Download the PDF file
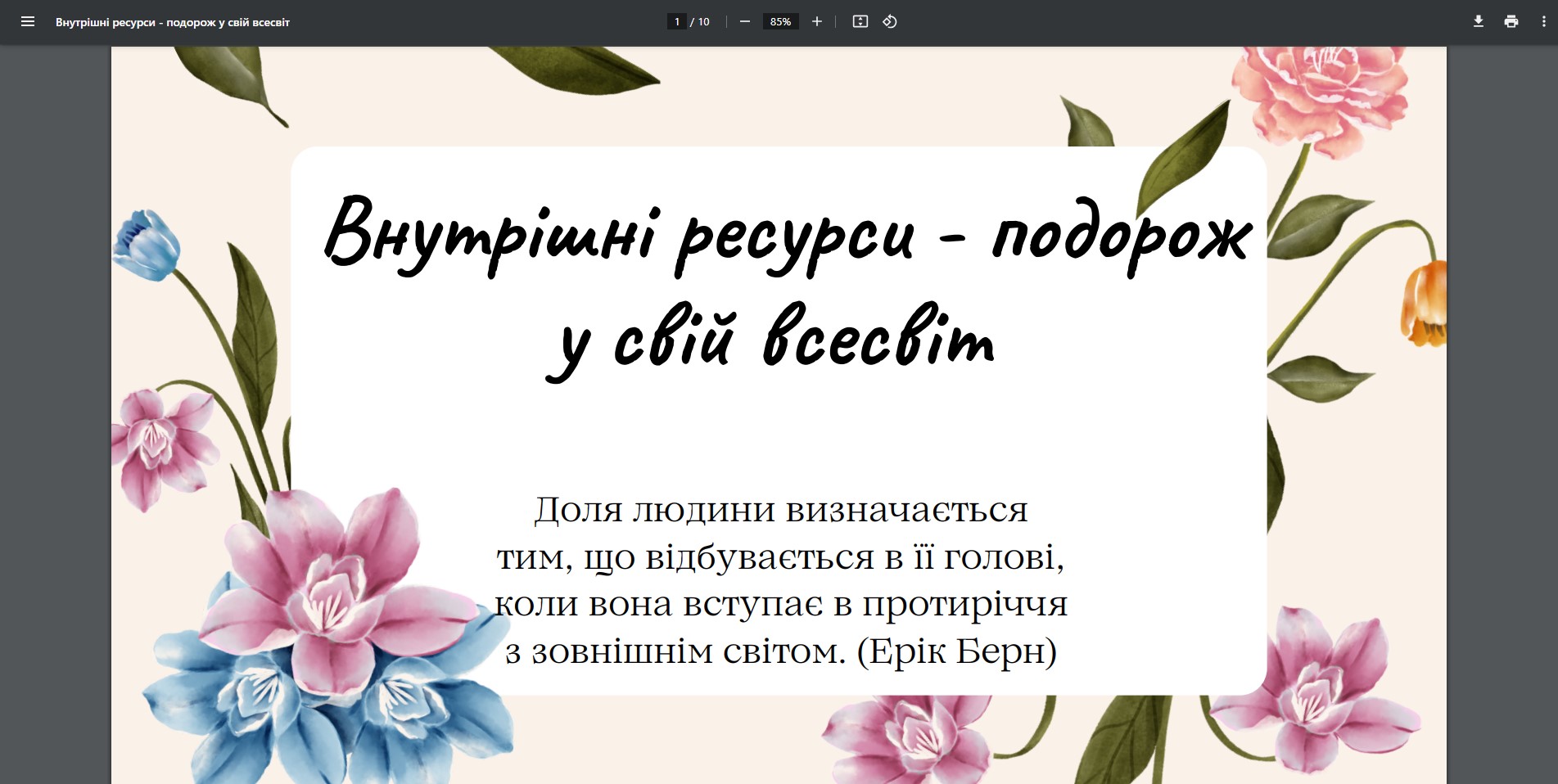The image size is (1558, 784). (x=1478, y=22)
